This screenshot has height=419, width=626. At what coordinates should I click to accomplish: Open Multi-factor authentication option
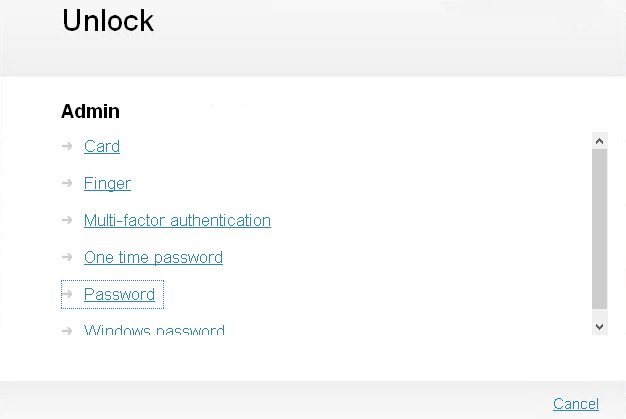(x=177, y=221)
